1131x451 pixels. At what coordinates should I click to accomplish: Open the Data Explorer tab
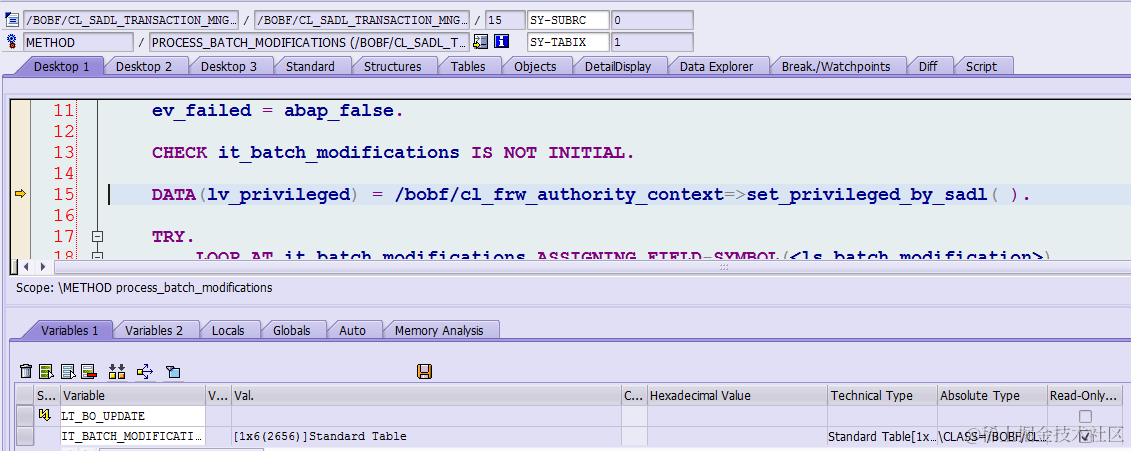click(x=716, y=66)
